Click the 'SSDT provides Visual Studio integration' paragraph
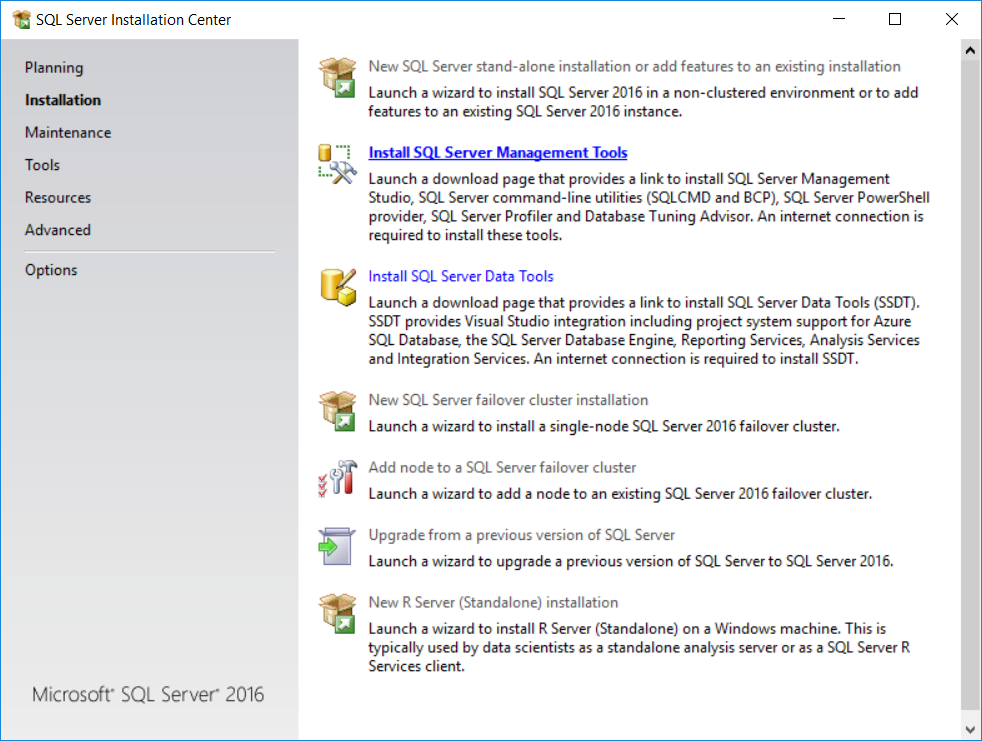The height and width of the screenshot is (741, 982). [644, 331]
